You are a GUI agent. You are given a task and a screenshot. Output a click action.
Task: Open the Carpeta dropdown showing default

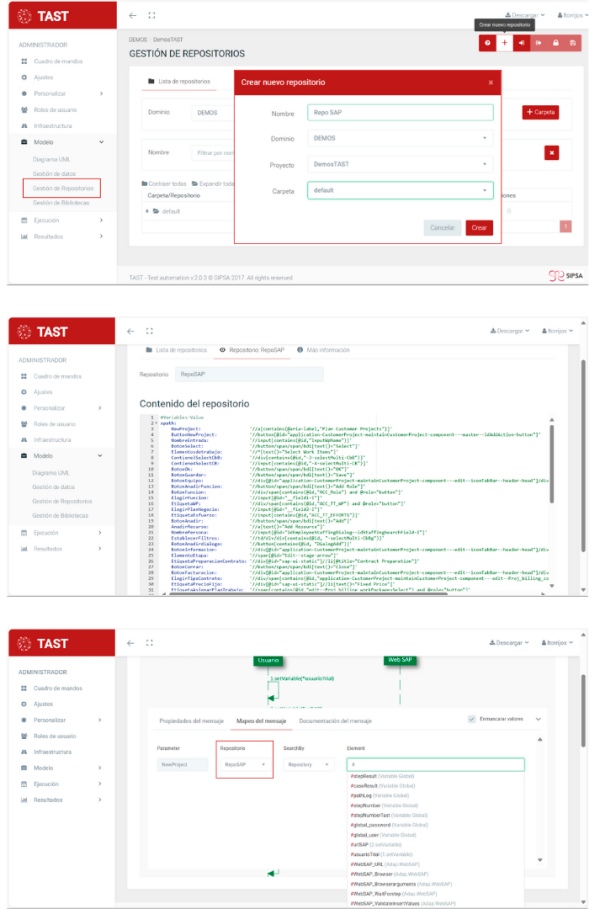[x=400, y=190]
